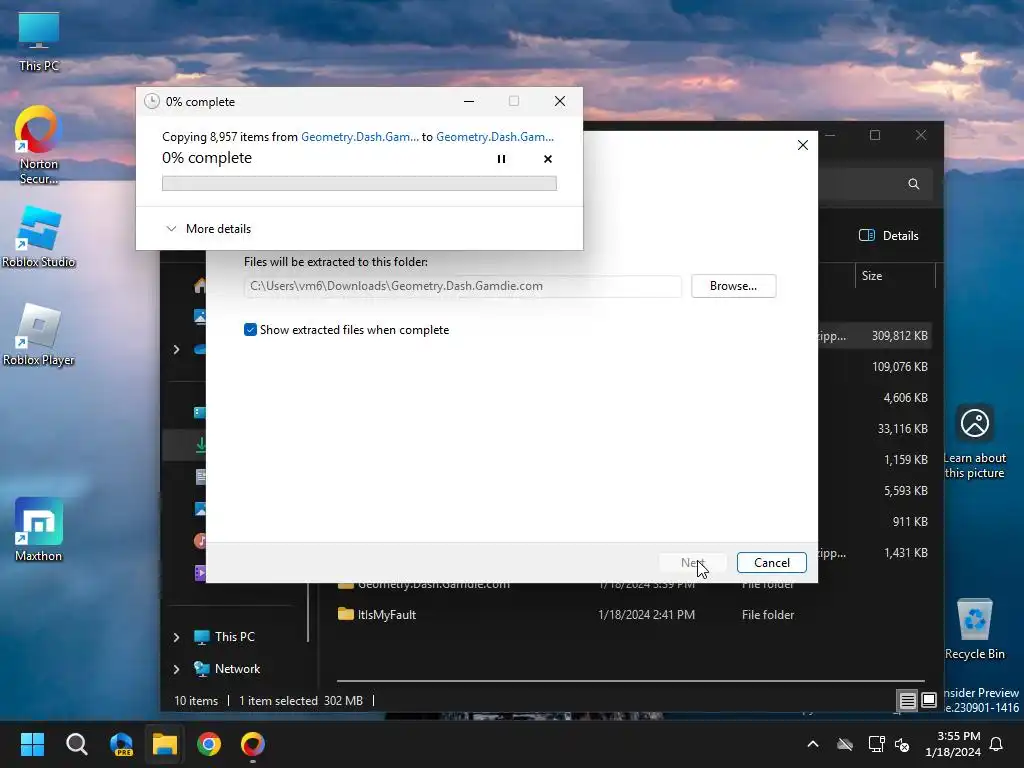
Task: Open Roblox Studio desktop shortcut
Action: click(39, 236)
